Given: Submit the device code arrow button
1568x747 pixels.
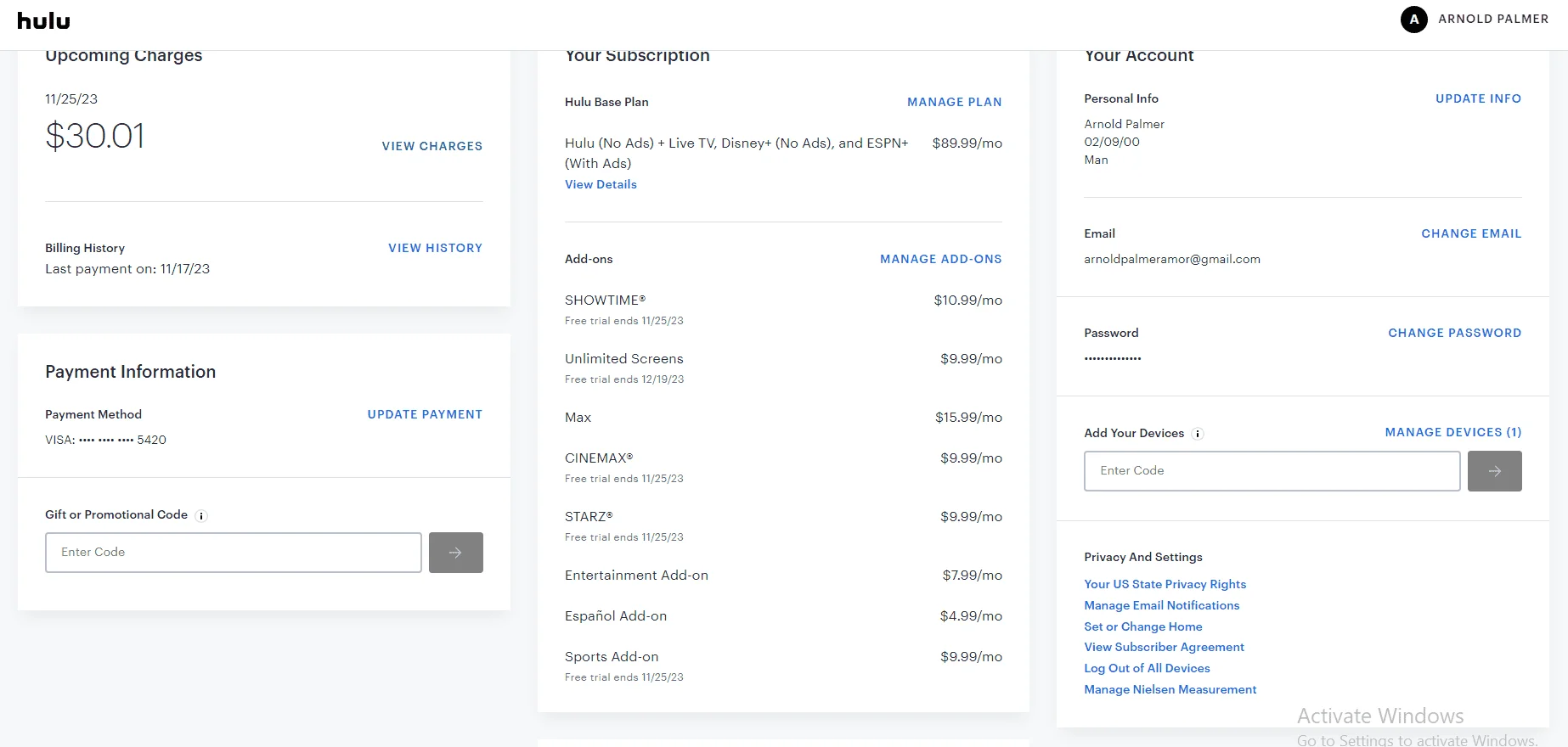Looking at the screenshot, I should pos(1494,471).
